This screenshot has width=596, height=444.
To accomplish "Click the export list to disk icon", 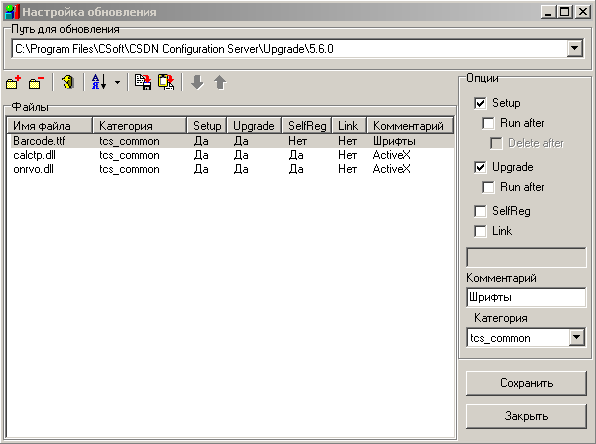I will point(143,82).
